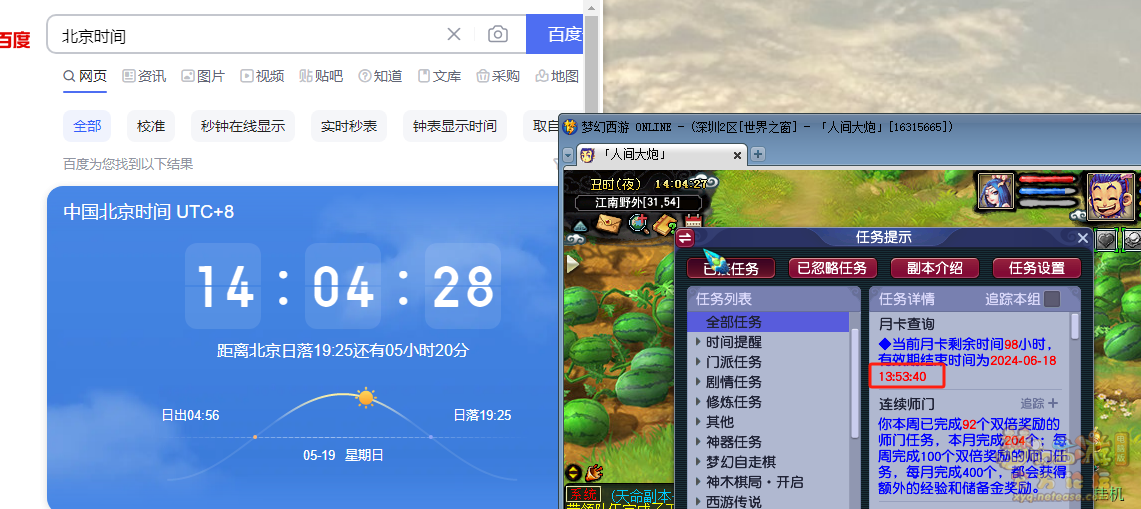Switch to the 已接任务 tab

pos(731,268)
